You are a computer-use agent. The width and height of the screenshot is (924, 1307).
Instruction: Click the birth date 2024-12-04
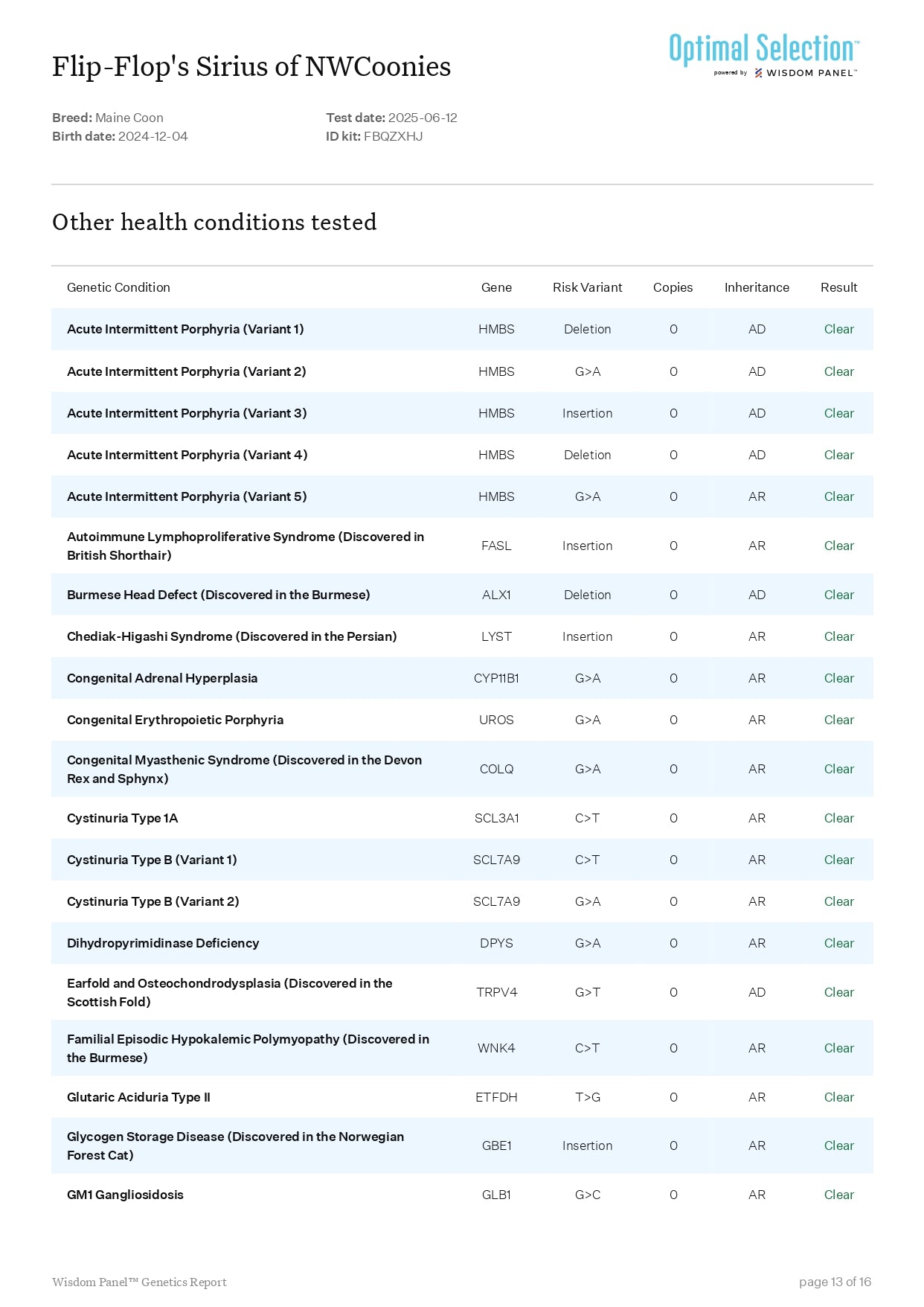point(153,136)
